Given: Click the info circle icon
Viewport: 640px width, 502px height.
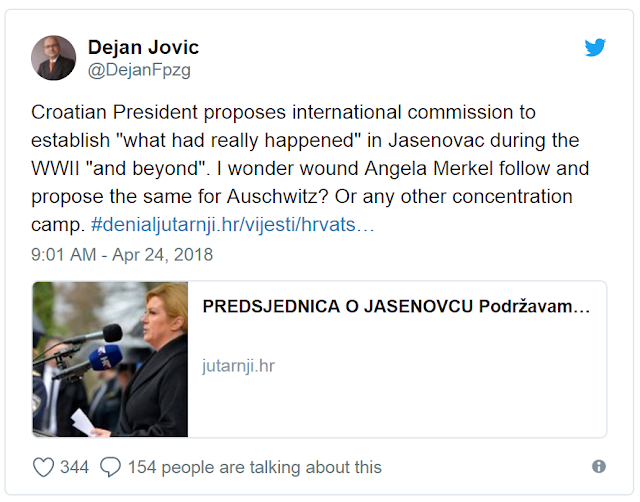Looking at the screenshot, I should tap(599, 466).
